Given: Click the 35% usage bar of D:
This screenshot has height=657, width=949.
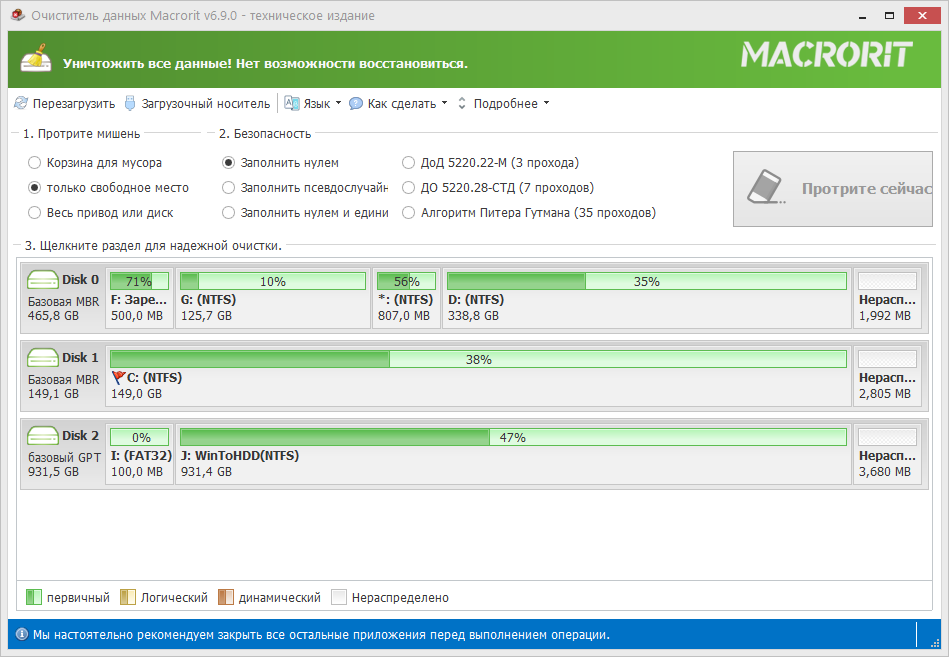Looking at the screenshot, I should (x=646, y=281).
